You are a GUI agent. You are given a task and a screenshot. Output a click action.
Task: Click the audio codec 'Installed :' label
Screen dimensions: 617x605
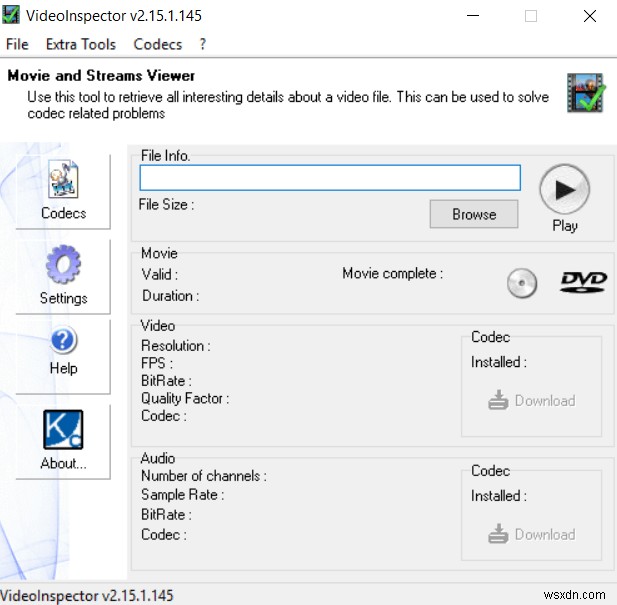coord(499,495)
